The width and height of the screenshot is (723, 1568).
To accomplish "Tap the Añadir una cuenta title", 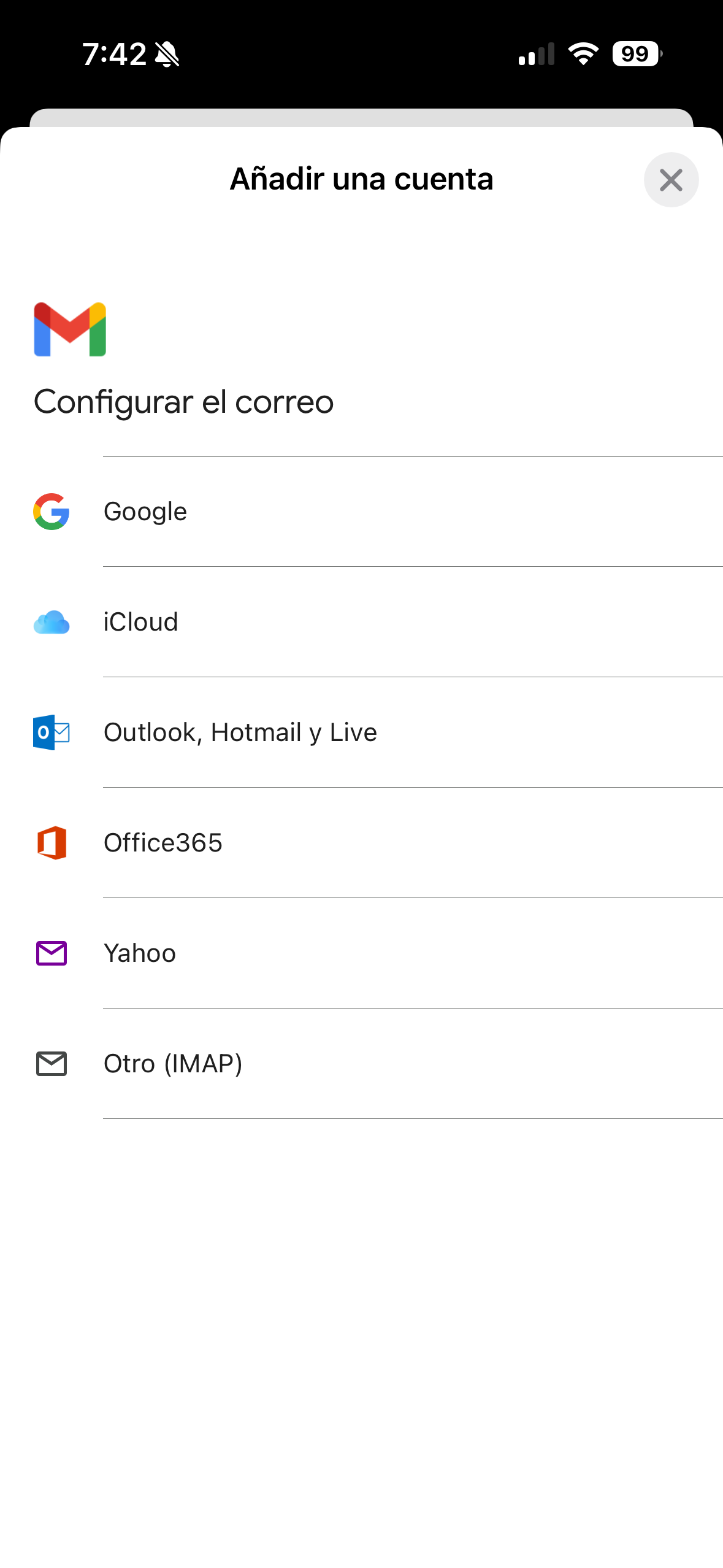I will (361, 179).
